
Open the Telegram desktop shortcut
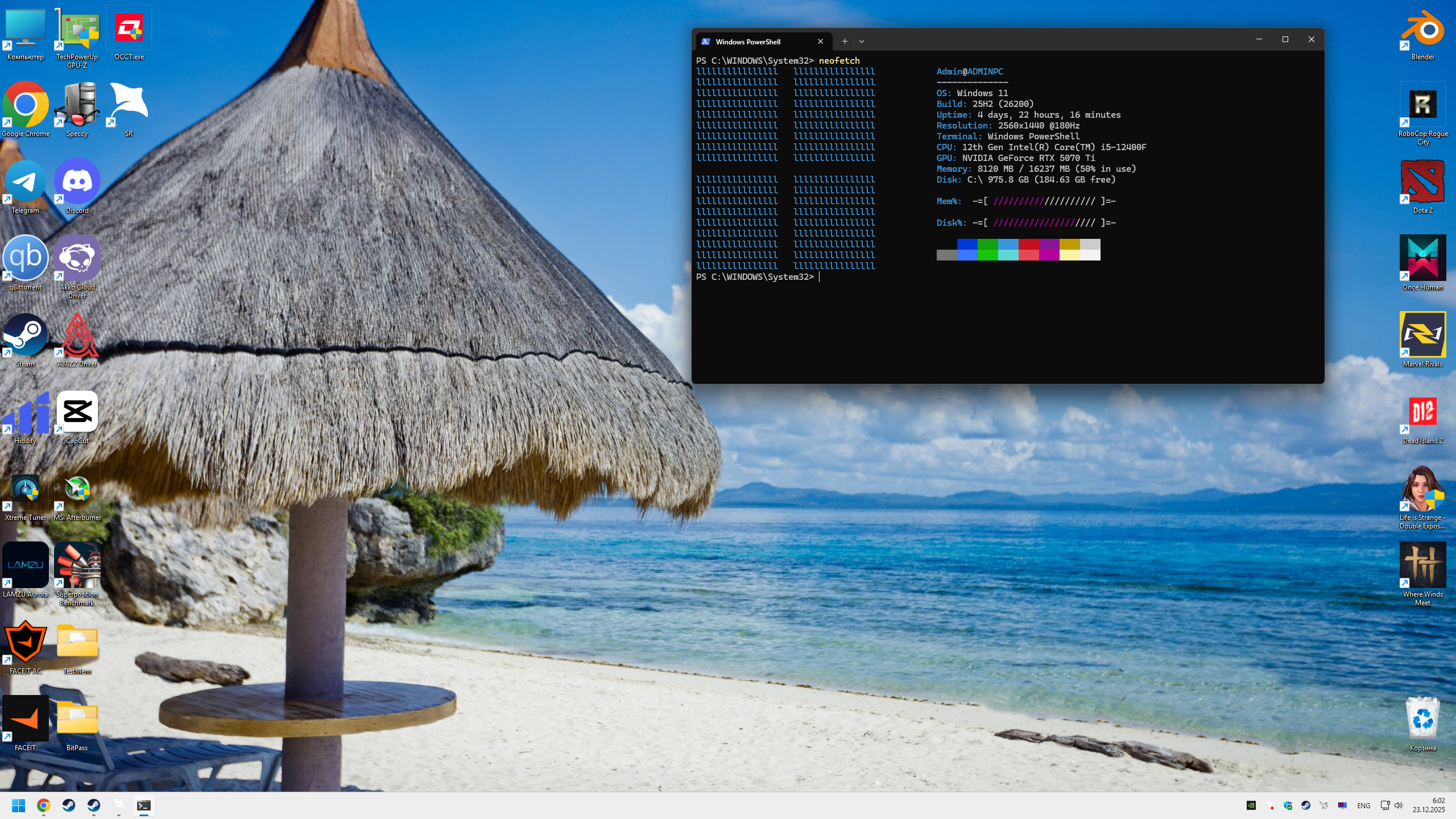pyautogui.click(x=25, y=182)
